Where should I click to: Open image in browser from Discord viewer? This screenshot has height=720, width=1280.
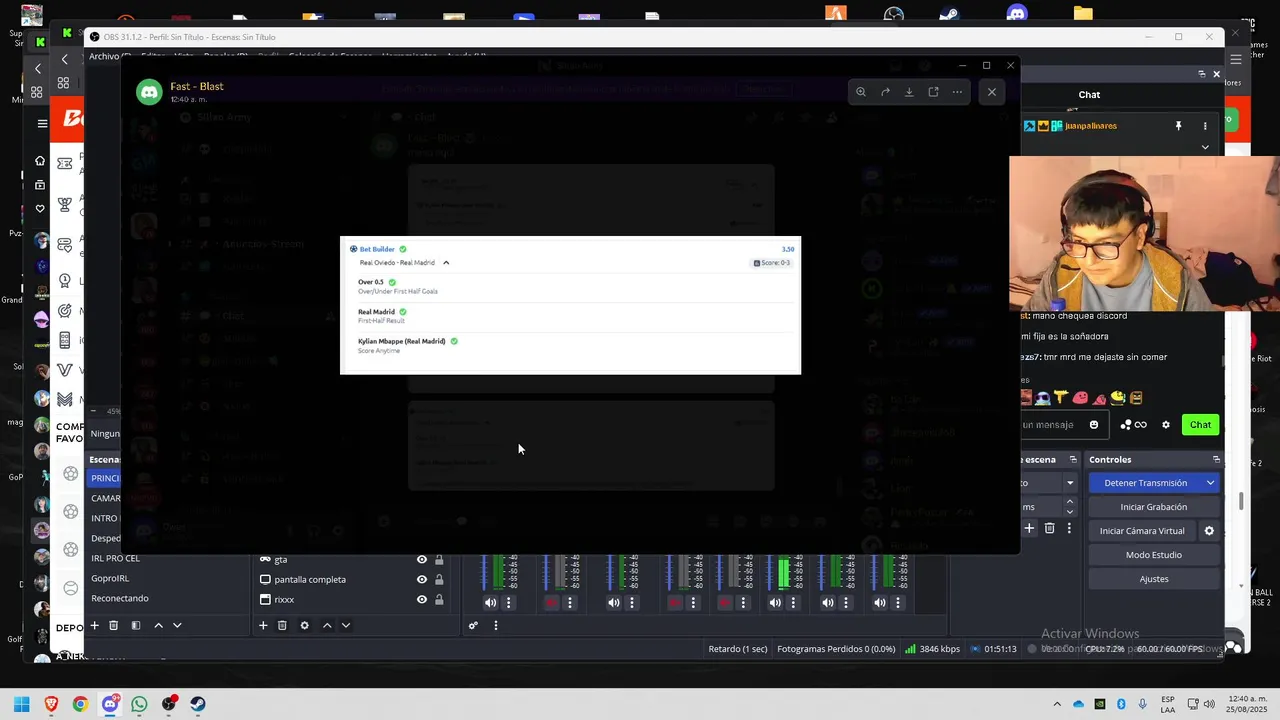click(x=933, y=92)
